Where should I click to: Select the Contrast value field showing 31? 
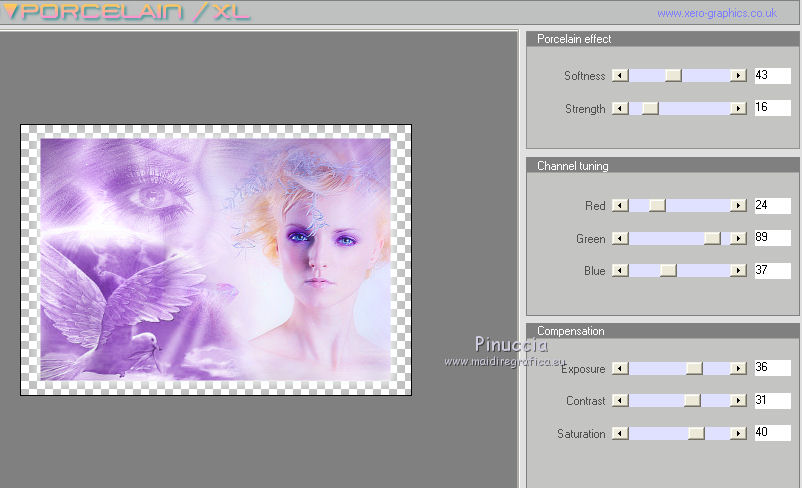point(773,401)
